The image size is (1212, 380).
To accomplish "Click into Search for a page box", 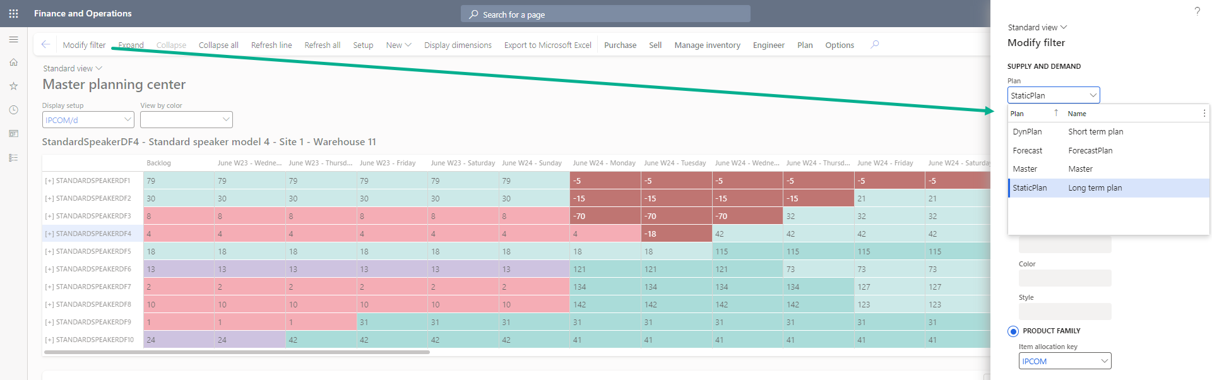I will (x=606, y=14).
